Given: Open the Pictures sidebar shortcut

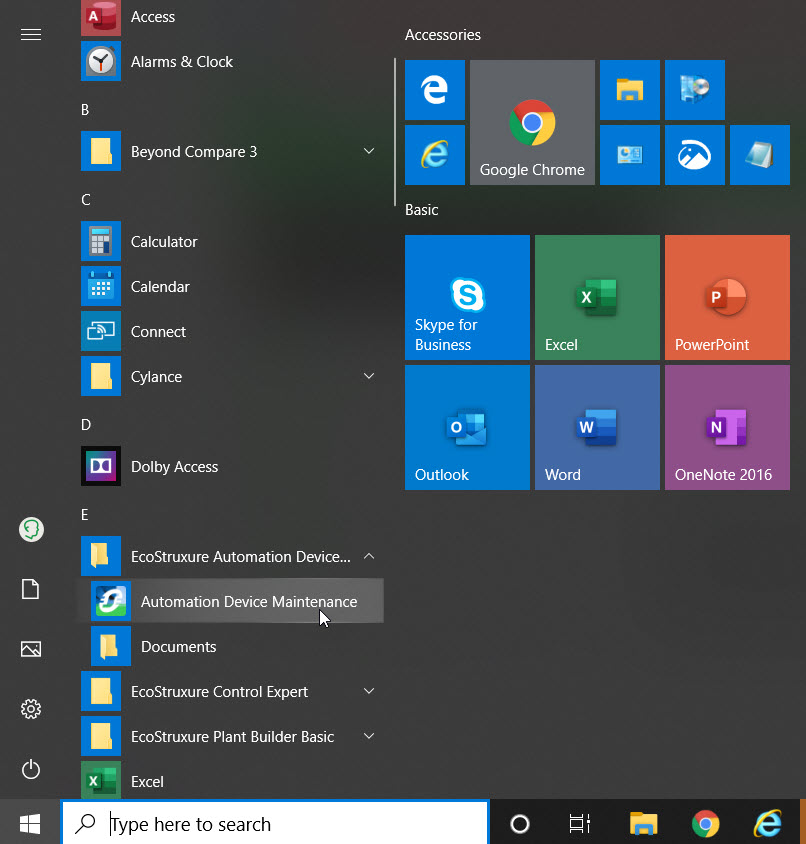Looking at the screenshot, I should (31, 649).
